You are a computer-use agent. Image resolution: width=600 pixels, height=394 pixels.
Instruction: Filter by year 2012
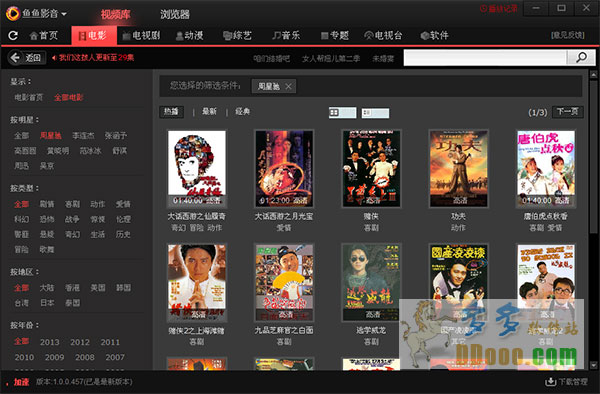pos(80,342)
